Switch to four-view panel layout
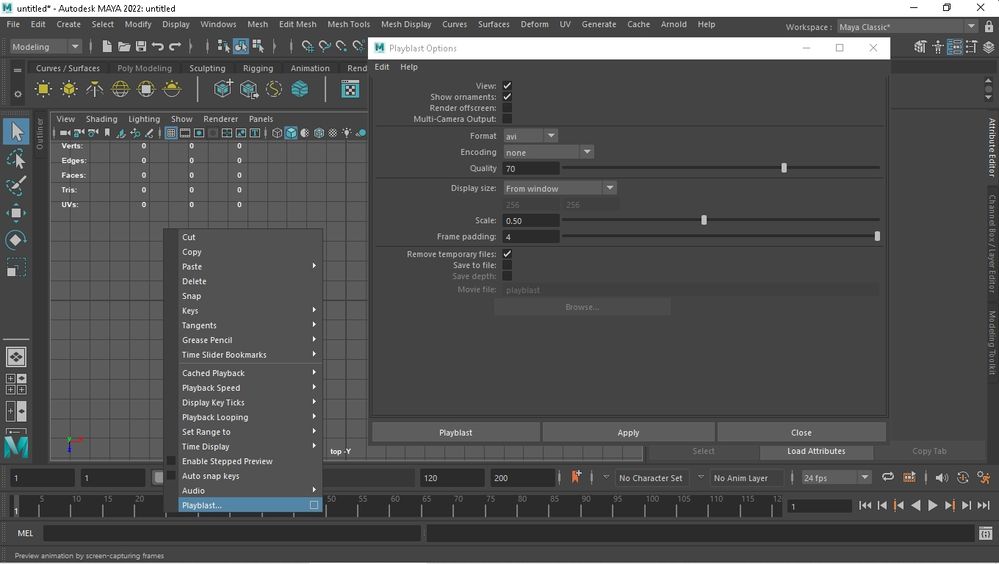Screen dimensions: 999x564 pos(16,384)
